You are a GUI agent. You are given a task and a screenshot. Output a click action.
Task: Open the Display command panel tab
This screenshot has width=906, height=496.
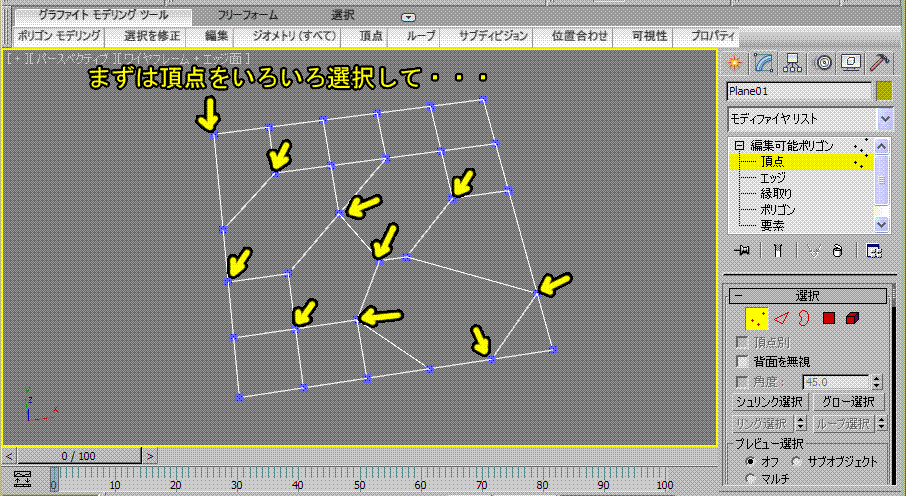coord(851,62)
